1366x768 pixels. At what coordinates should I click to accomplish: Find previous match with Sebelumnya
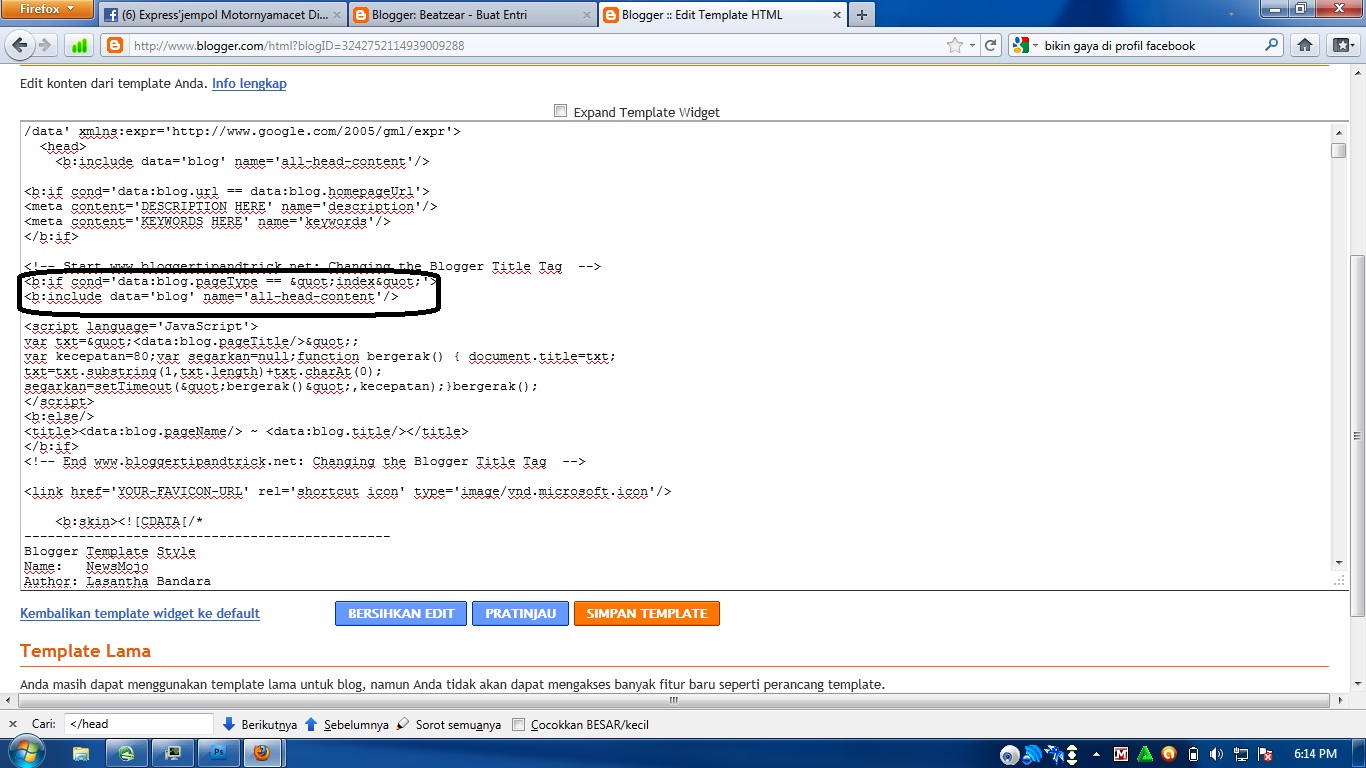click(x=346, y=724)
